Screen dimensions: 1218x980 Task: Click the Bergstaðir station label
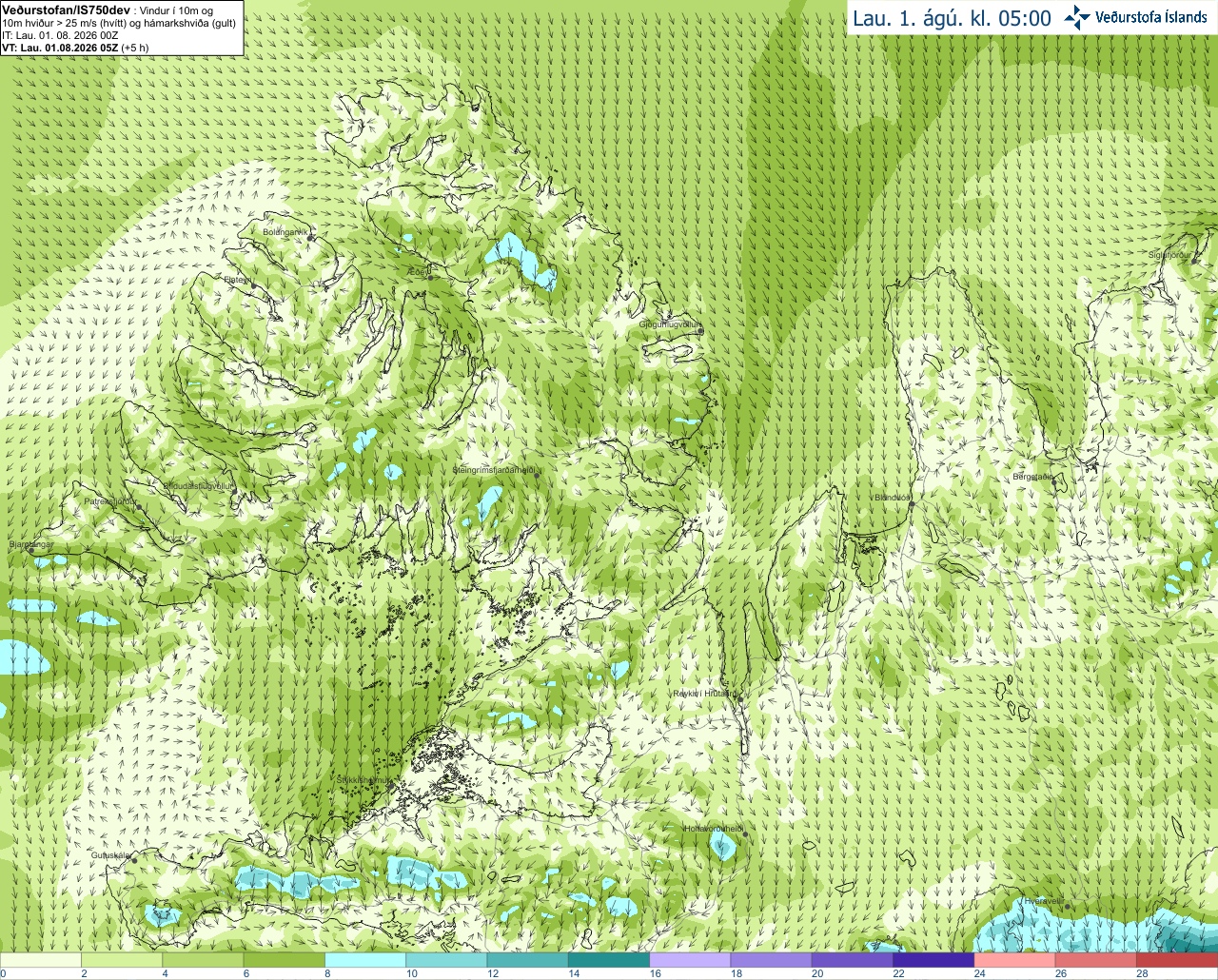(1032, 477)
